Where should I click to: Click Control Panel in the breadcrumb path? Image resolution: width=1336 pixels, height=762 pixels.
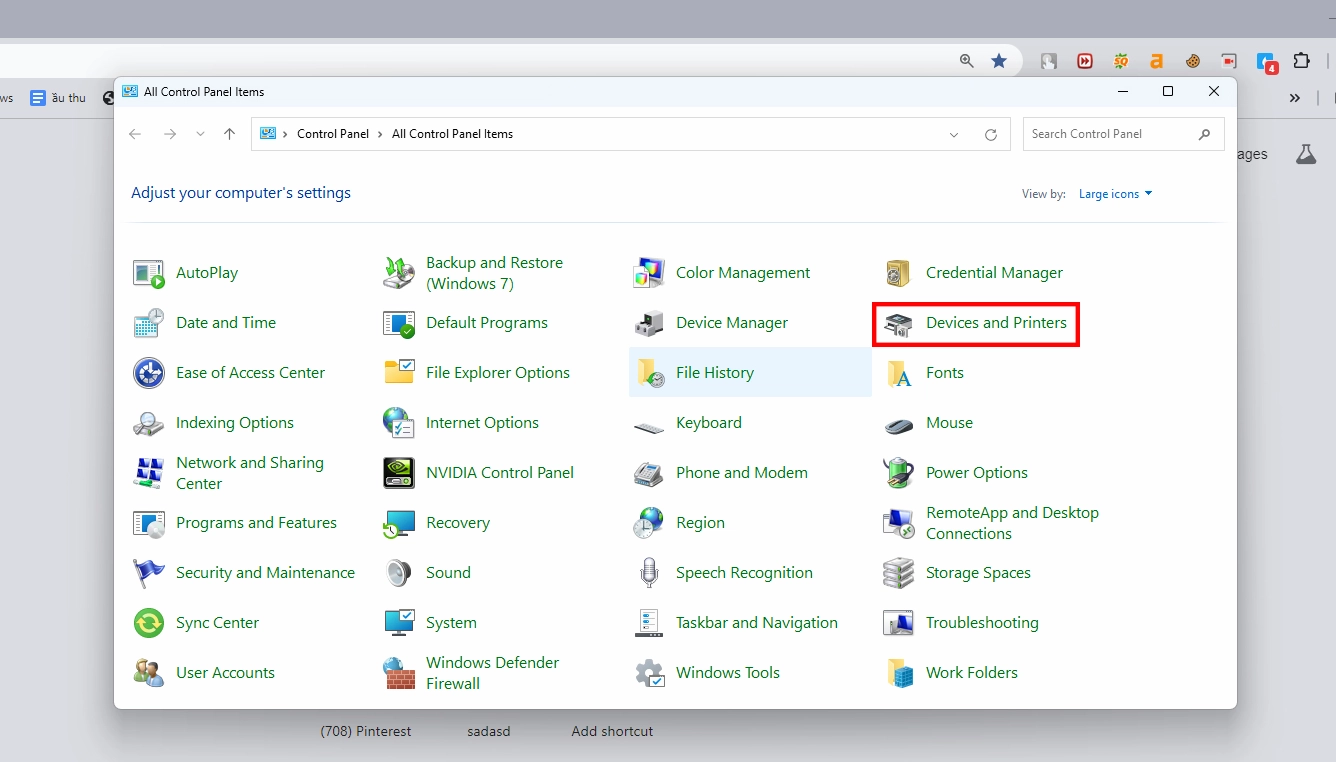[x=332, y=134]
